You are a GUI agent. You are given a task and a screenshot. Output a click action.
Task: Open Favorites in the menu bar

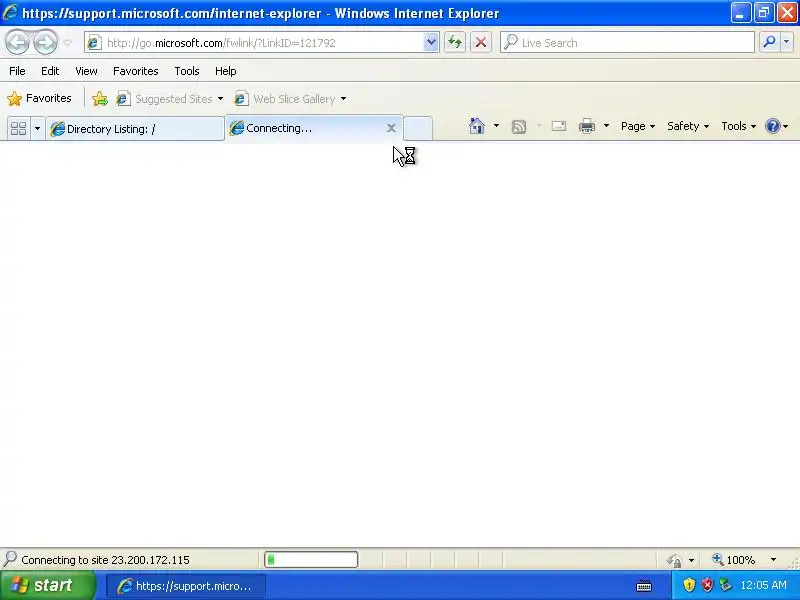click(x=136, y=71)
